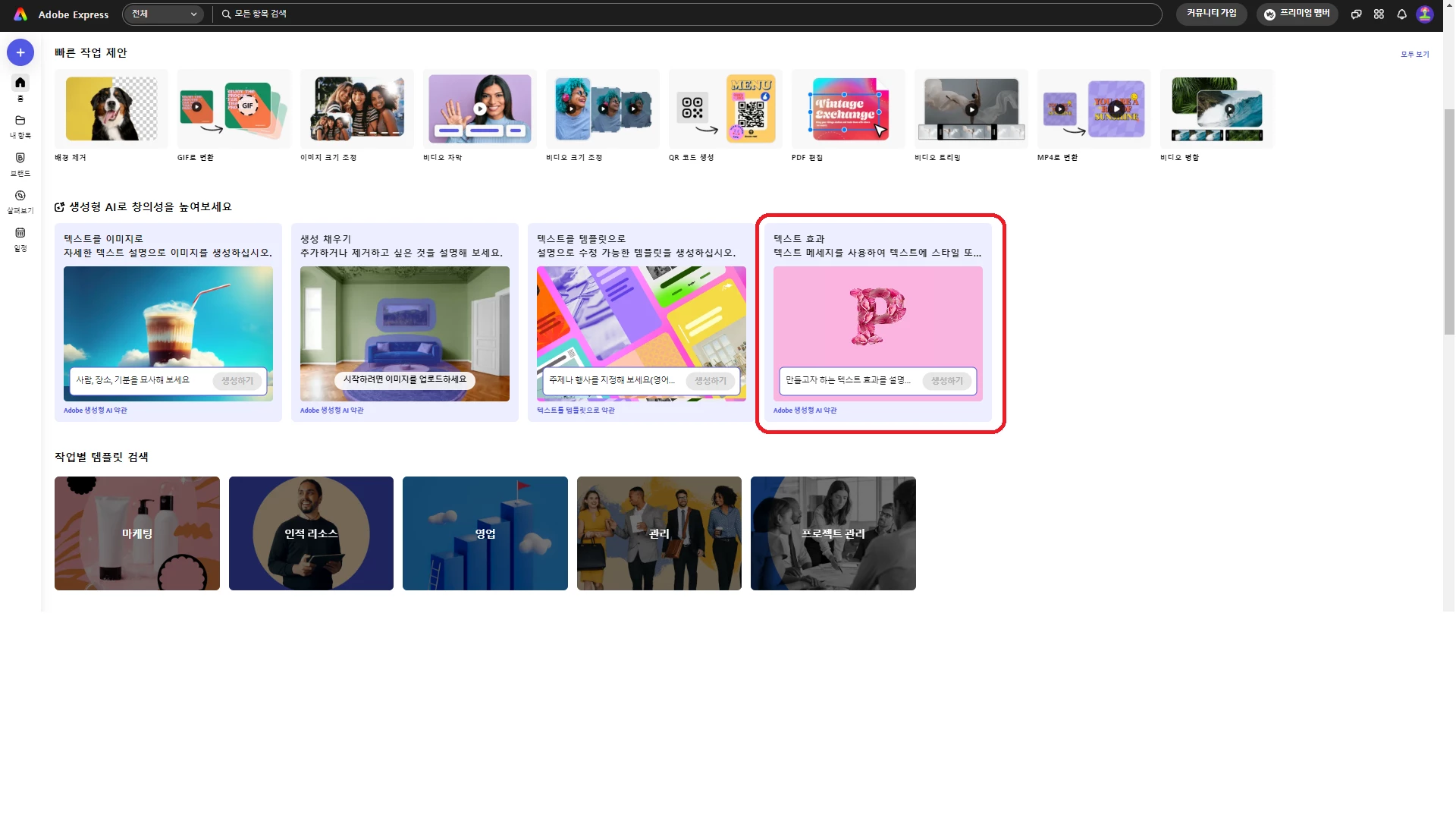
Task: Click the blue plus create button
Action: (20, 52)
